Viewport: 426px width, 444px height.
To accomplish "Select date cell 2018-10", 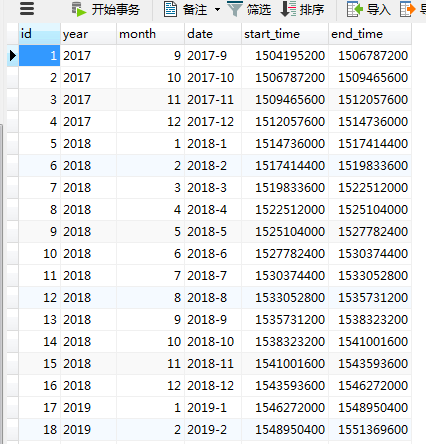I will (x=213, y=342).
